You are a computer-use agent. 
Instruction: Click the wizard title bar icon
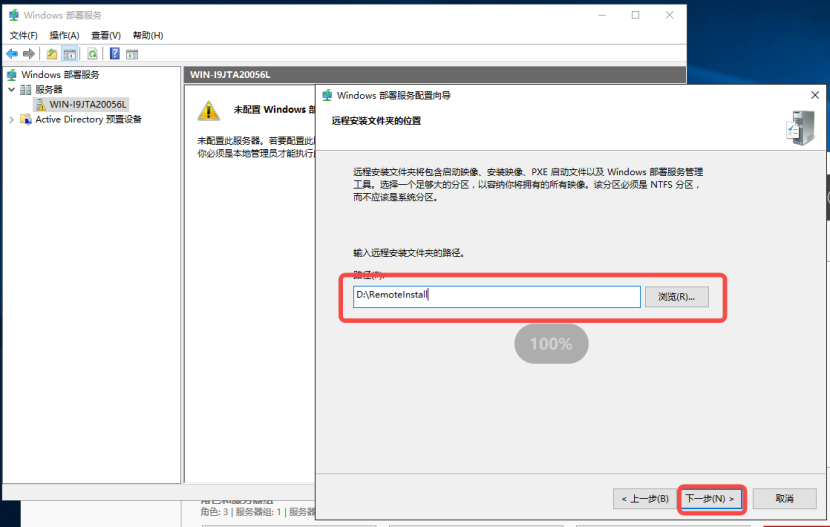[x=327, y=95]
